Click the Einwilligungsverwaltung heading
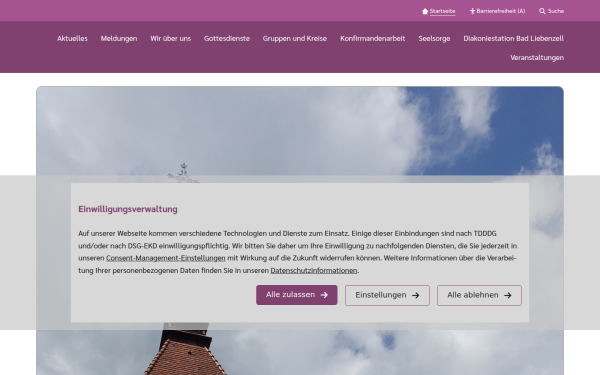 [x=128, y=209]
